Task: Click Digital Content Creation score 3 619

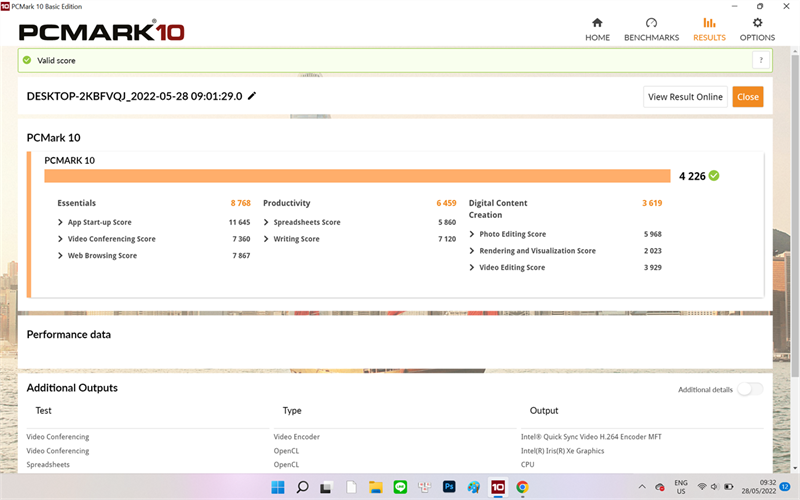Action: coord(652,203)
